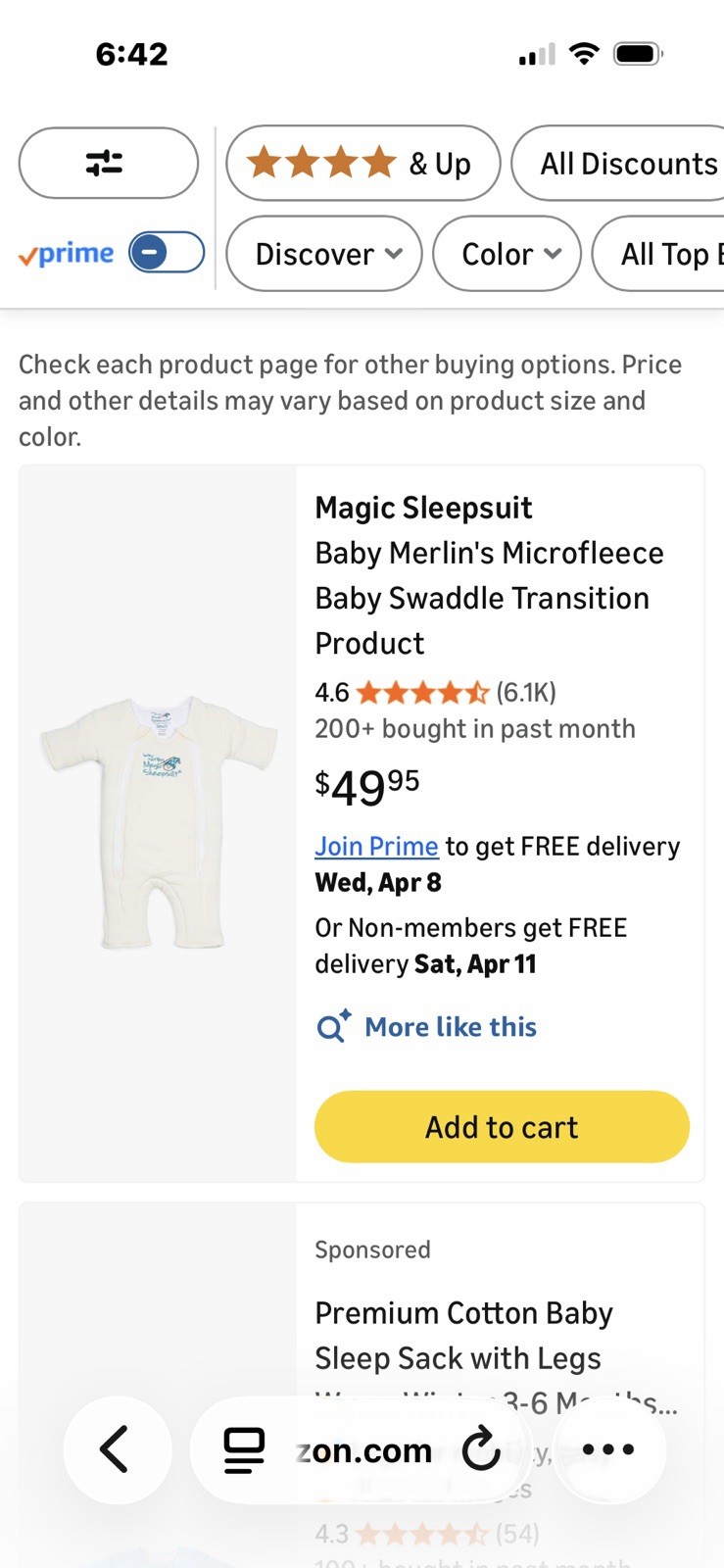Tap the browser back arrow
The width and height of the screenshot is (724, 1568).
[x=117, y=1449]
